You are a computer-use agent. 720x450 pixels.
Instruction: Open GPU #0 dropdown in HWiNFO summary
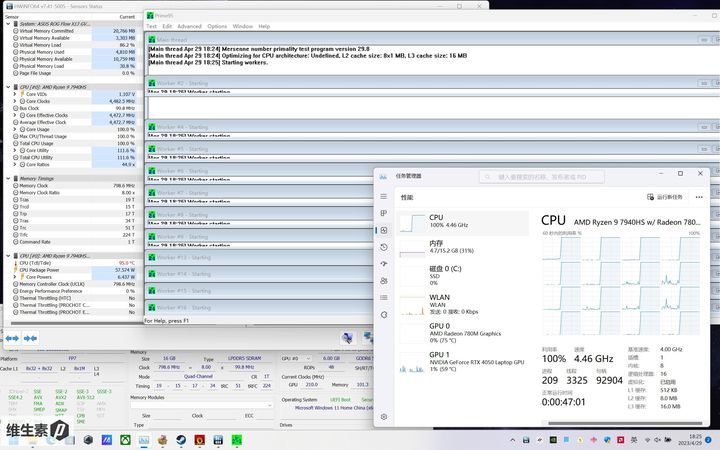point(298,359)
